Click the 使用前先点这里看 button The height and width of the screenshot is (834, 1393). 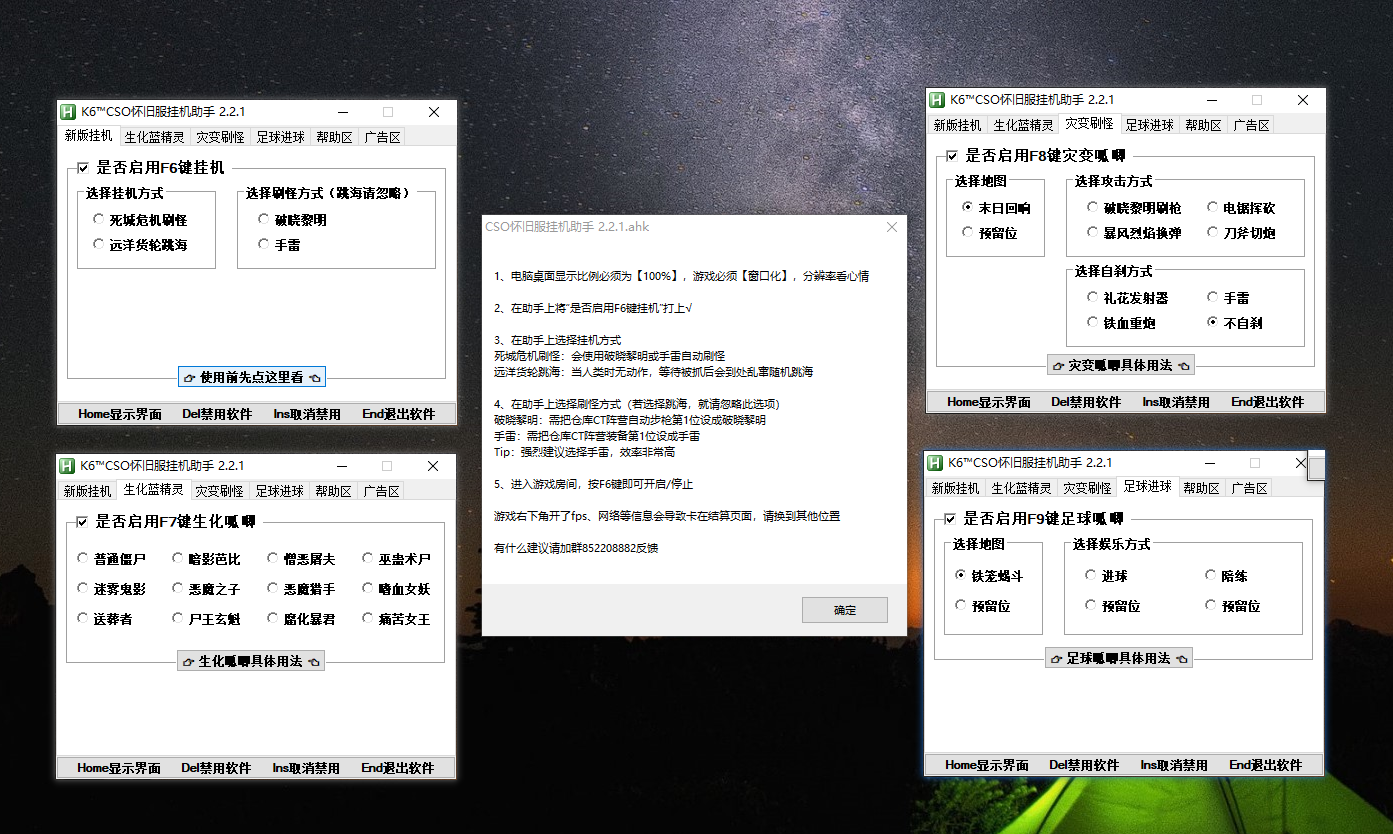[x=252, y=377]
